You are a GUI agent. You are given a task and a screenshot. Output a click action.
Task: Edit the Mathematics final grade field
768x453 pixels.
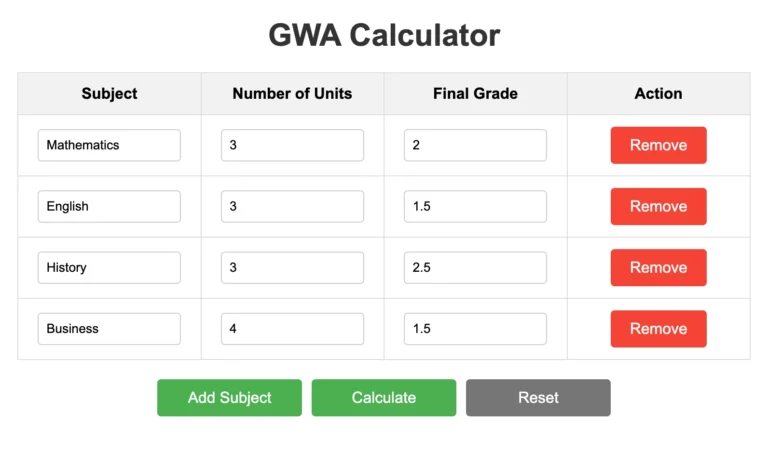475,145
